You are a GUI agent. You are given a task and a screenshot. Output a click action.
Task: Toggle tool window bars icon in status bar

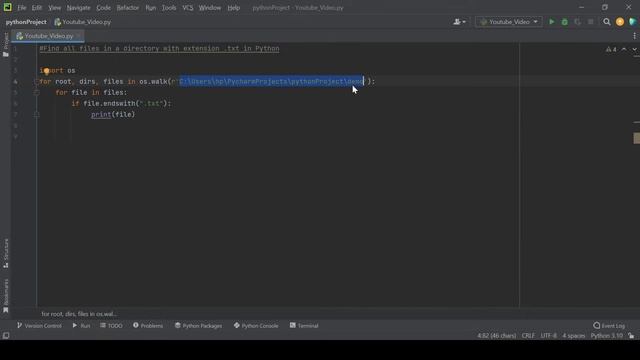coord(6,336)
